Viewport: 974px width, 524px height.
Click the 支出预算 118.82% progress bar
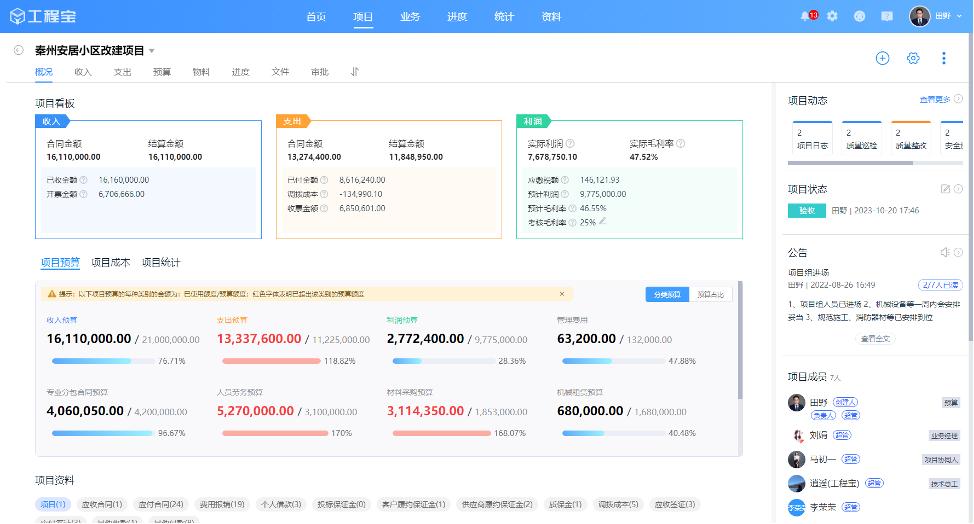coord(271,361)
